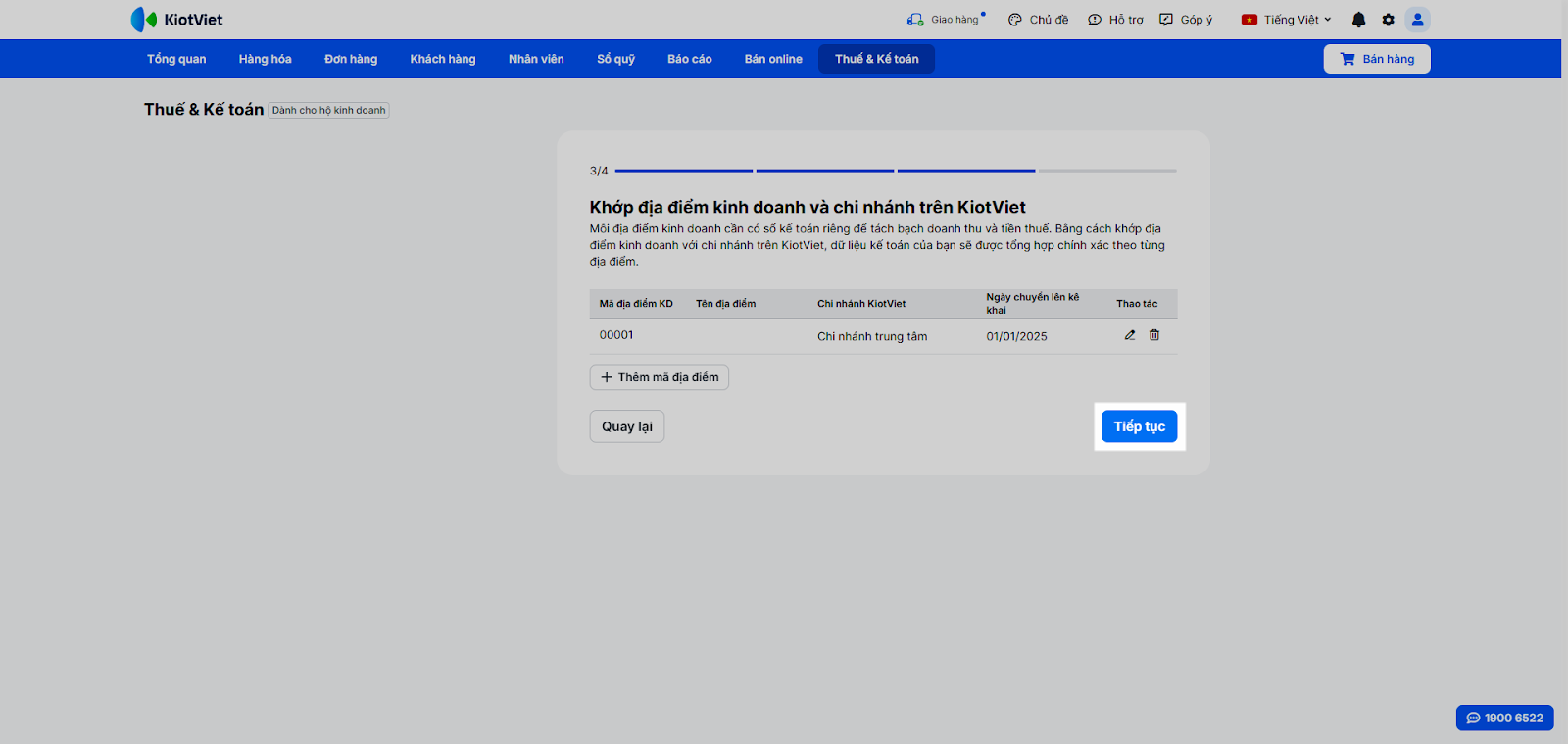Click the Chi nhánh trung tâm cell
Screen dimensions: 1568x744
click(x=872, y=336)
